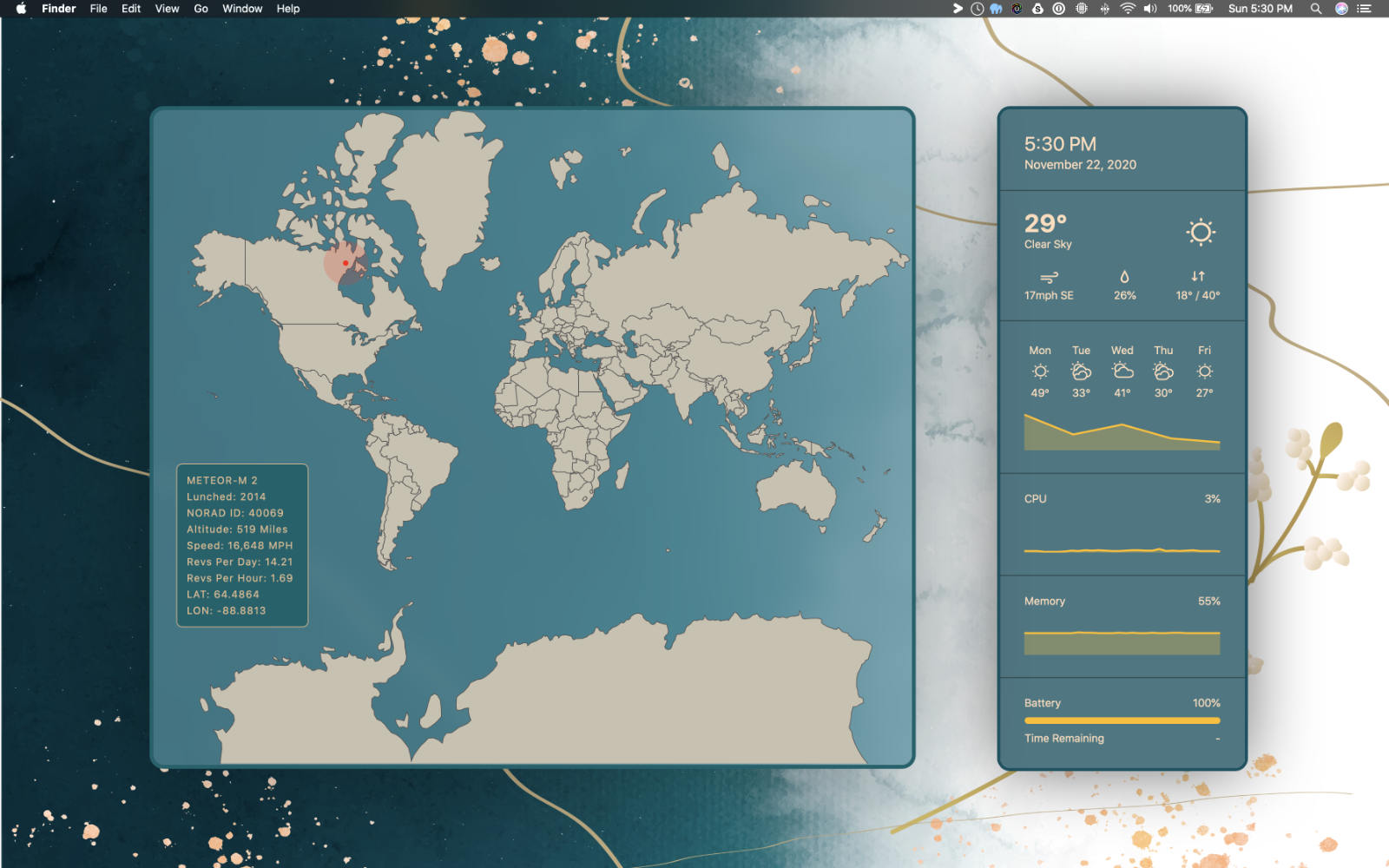Click the CPU chip menu bar icon
The height and width of the screenshot is (868, 1389).
(x=1082, y=9)
